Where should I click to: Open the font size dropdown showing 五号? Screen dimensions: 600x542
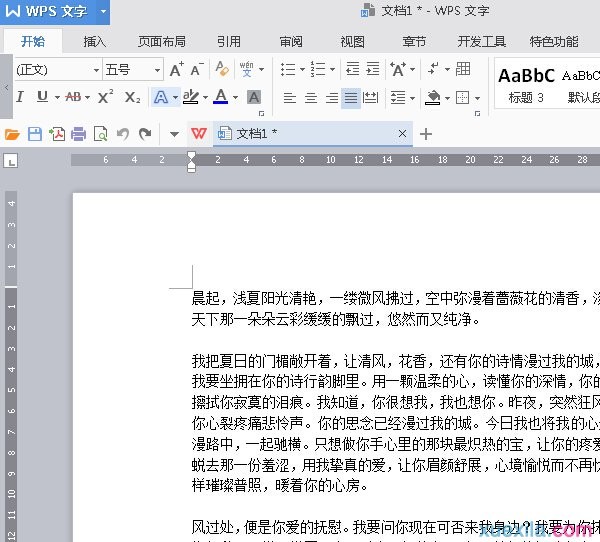157,70
